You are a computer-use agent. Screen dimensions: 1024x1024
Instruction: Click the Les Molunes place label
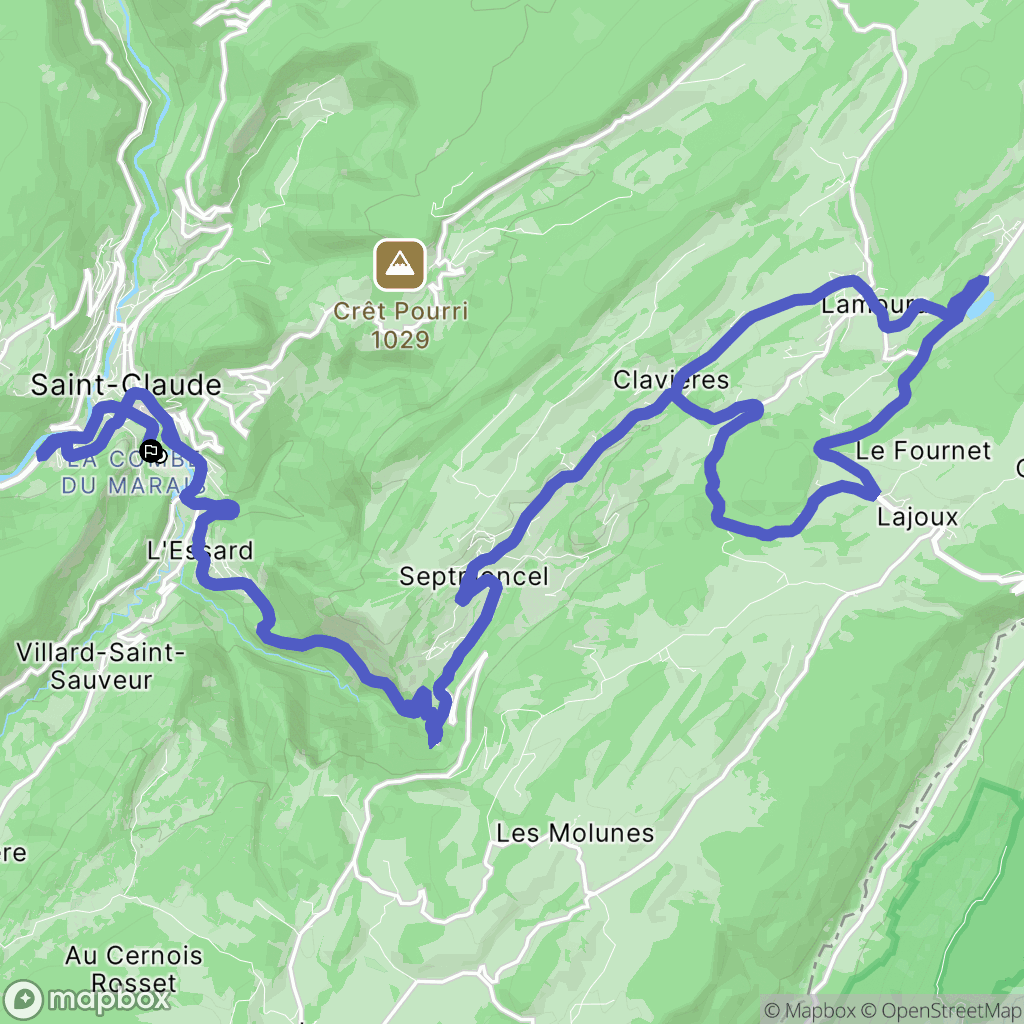pos(575,833)
